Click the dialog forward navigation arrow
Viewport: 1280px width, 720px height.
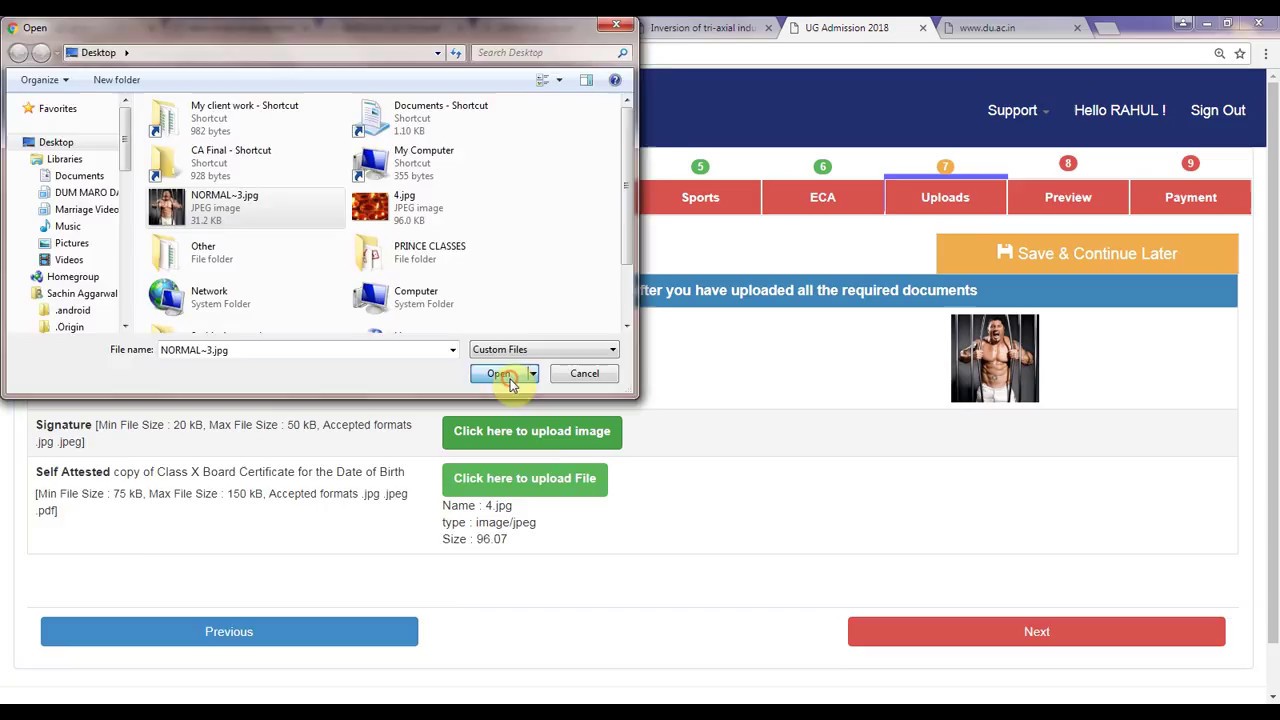[41, 53]
